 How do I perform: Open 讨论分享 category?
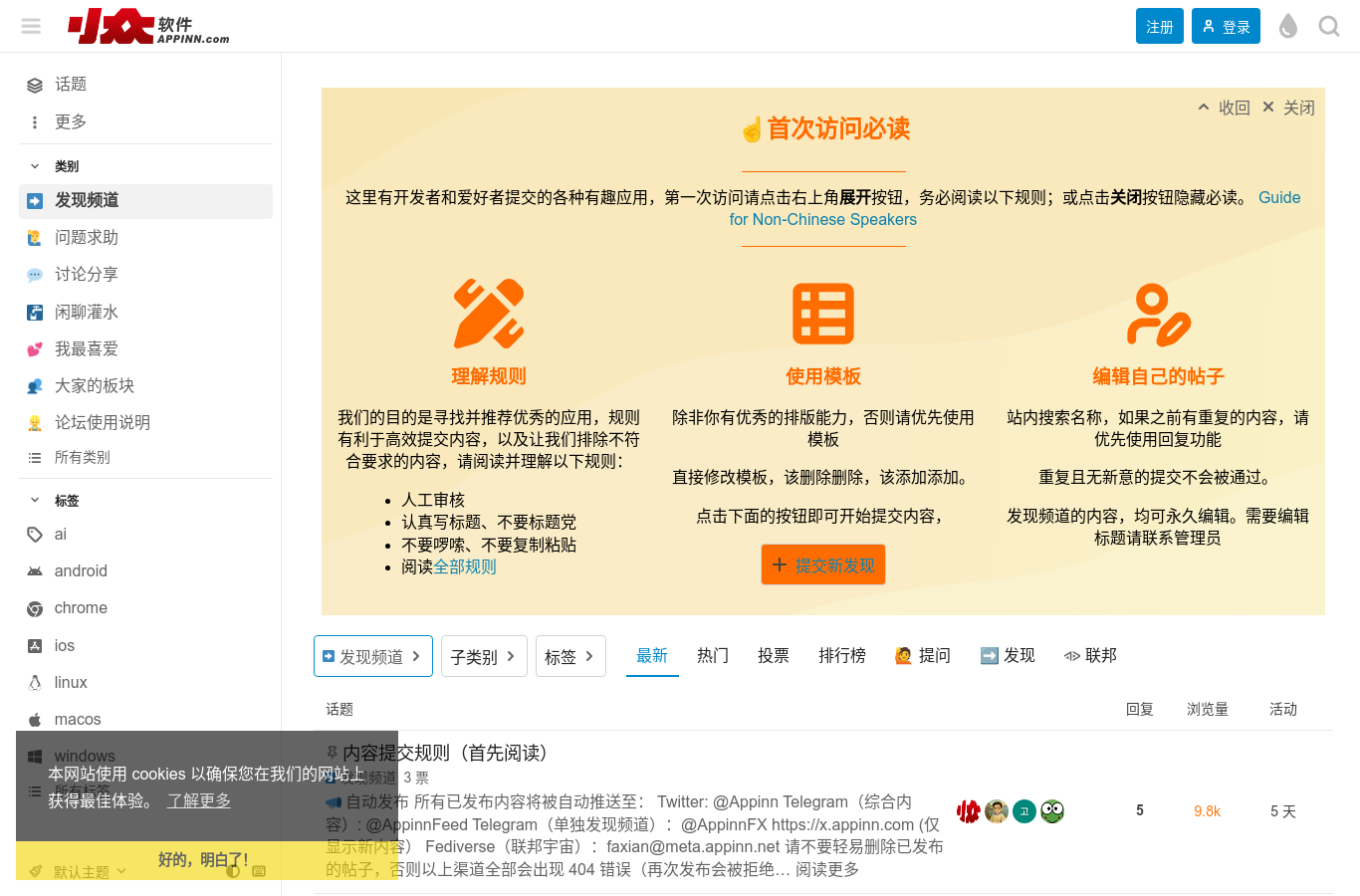pos(145,275)
